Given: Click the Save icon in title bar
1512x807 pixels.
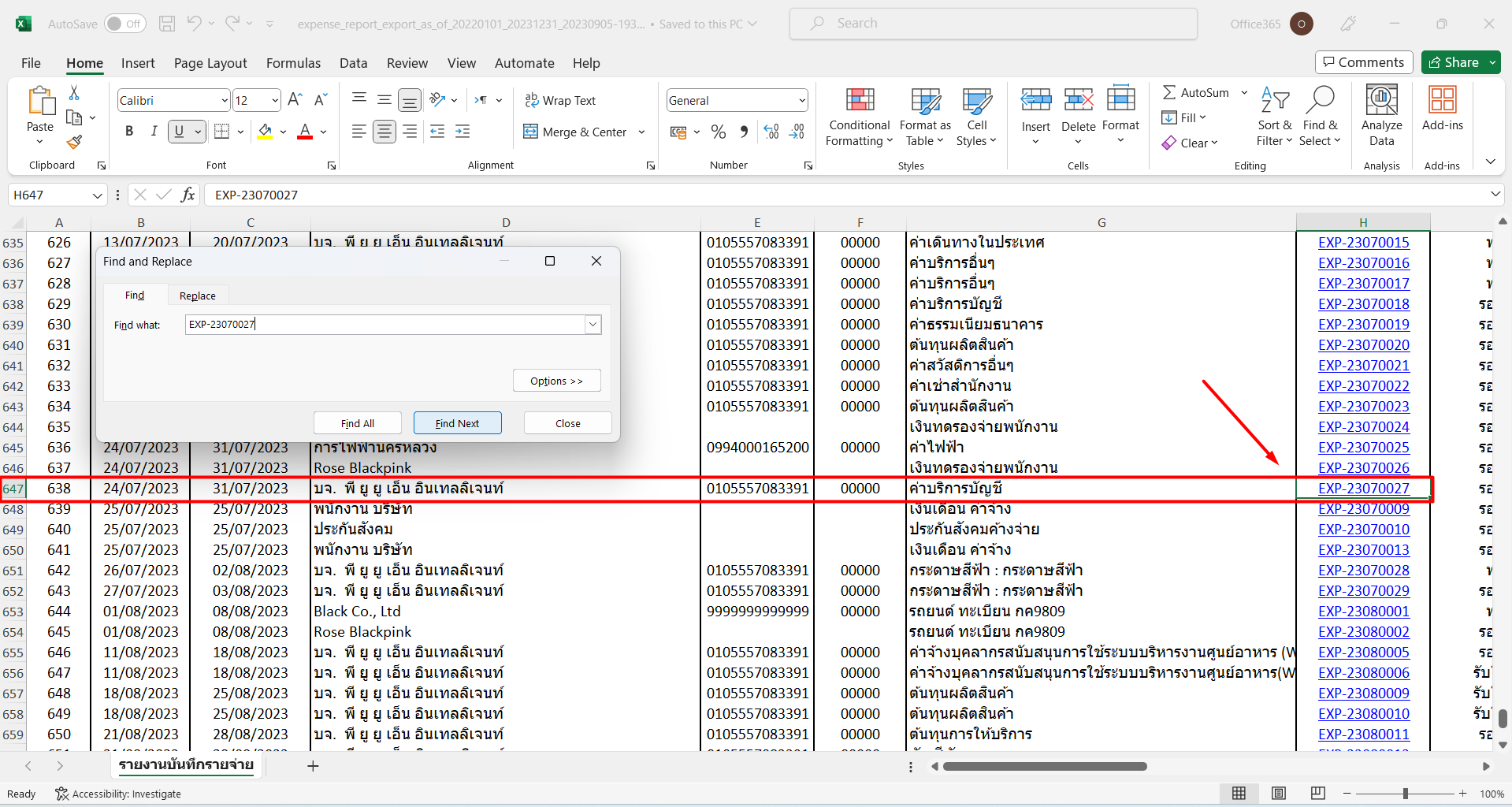Looking at the screenshot, I should (166, 24).
